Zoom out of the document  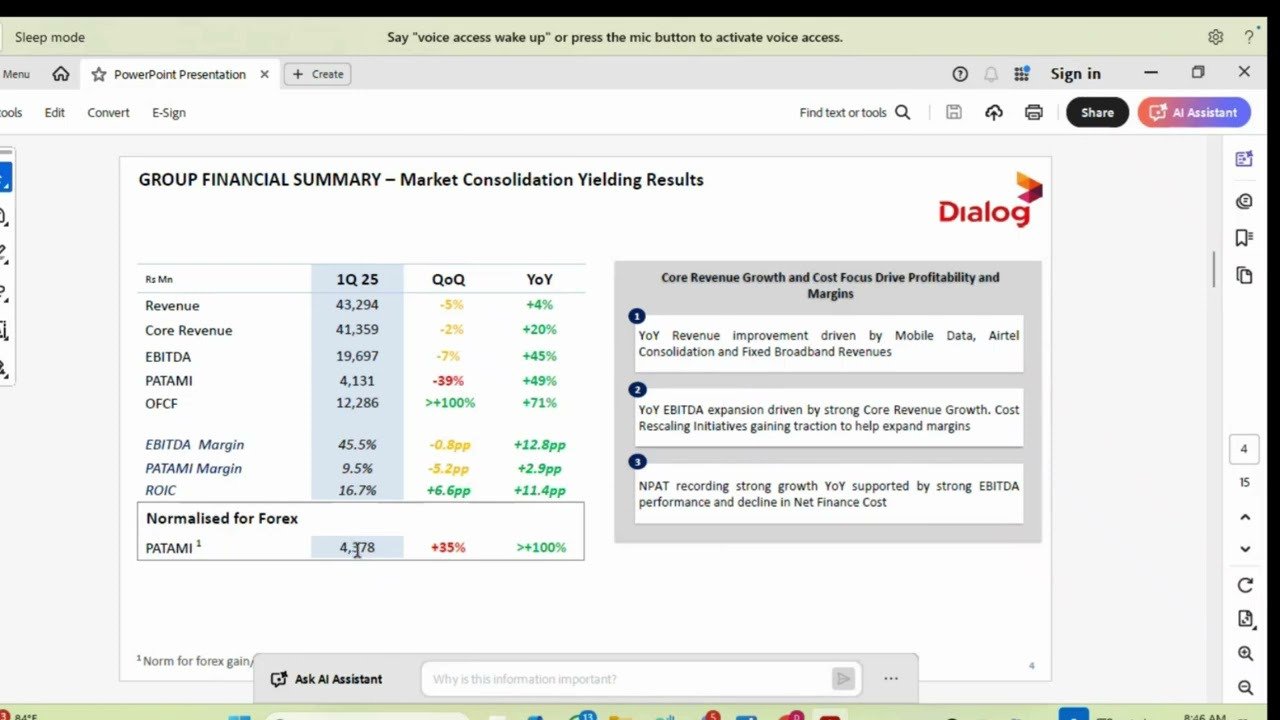point(1243,687)
